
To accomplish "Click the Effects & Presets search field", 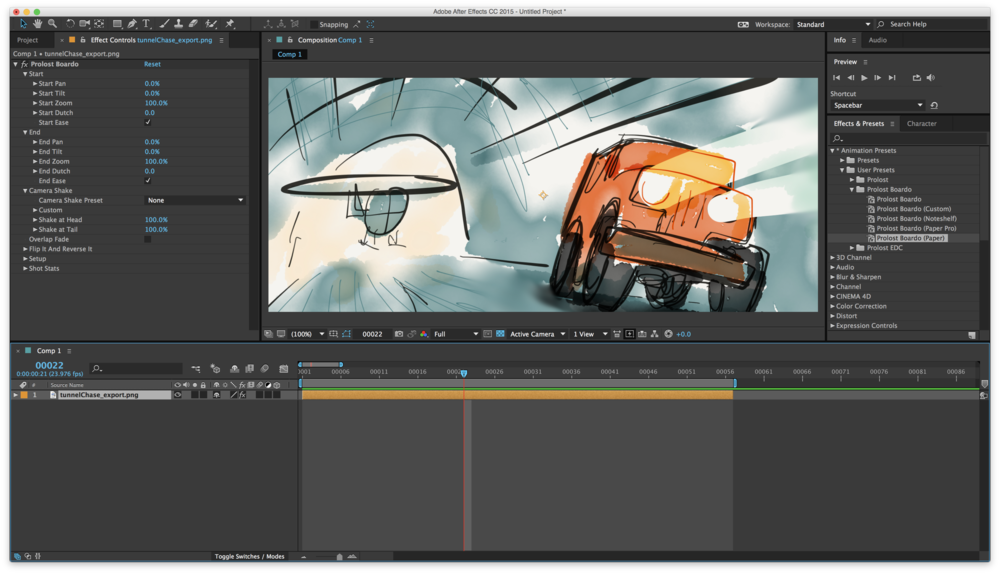I will (x=906, y=138).
